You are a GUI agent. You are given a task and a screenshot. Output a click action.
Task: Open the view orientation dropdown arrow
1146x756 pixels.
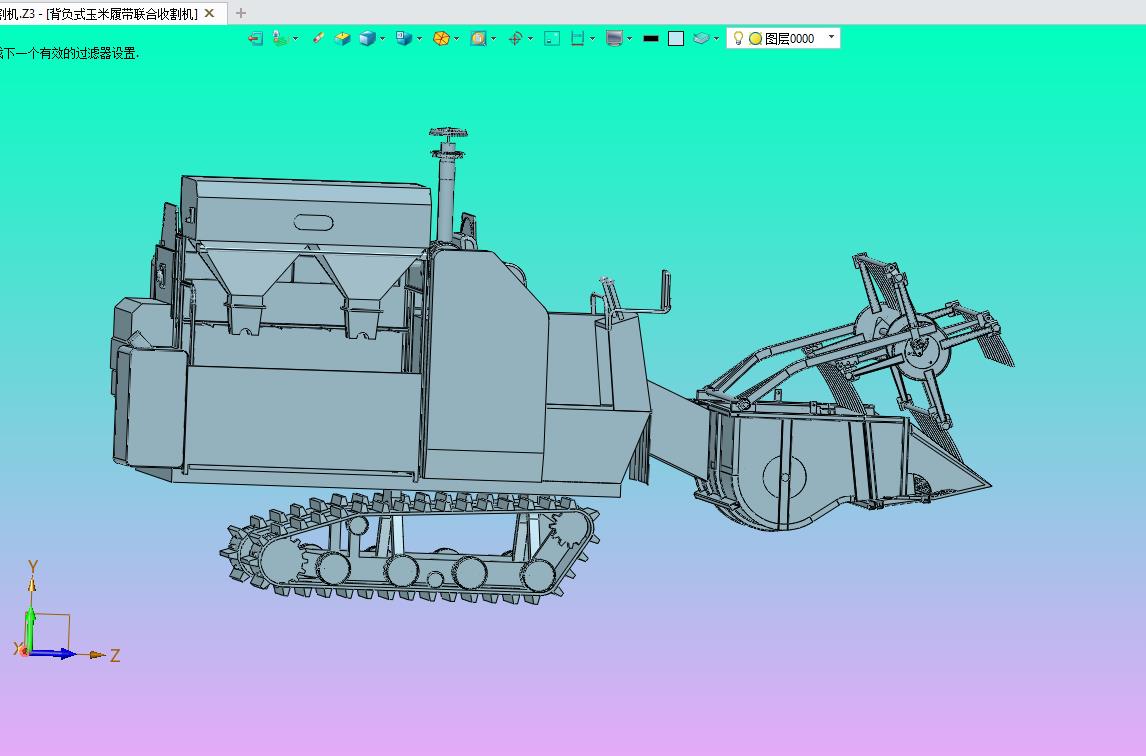420,38
